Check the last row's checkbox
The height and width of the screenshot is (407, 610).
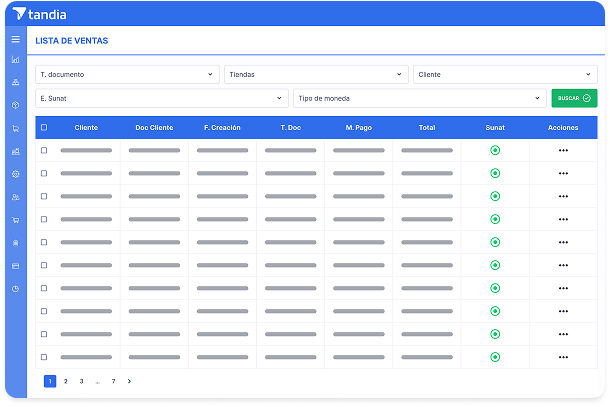point(43,357)
